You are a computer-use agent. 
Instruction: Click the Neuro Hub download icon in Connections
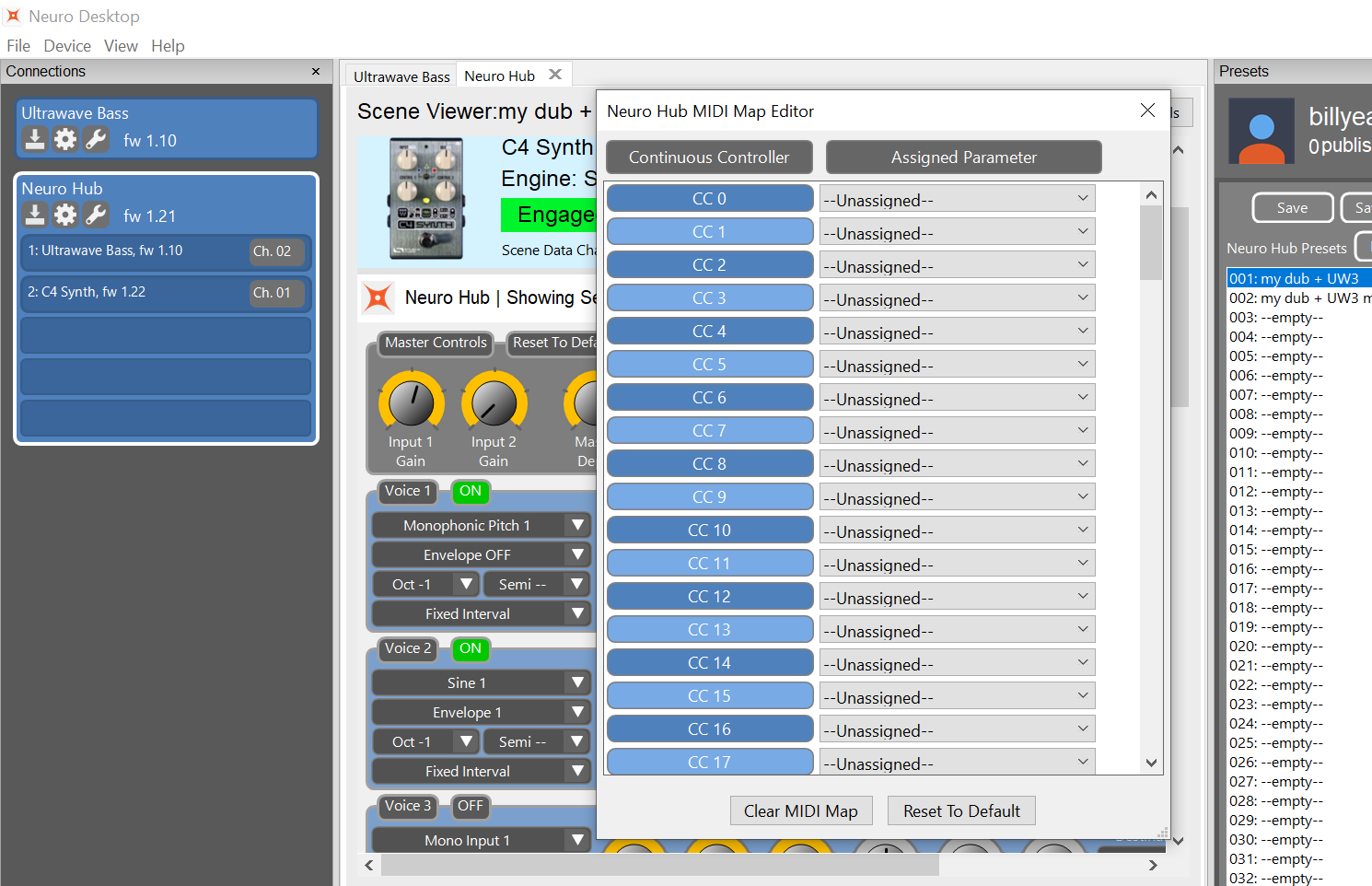(35, 215)
